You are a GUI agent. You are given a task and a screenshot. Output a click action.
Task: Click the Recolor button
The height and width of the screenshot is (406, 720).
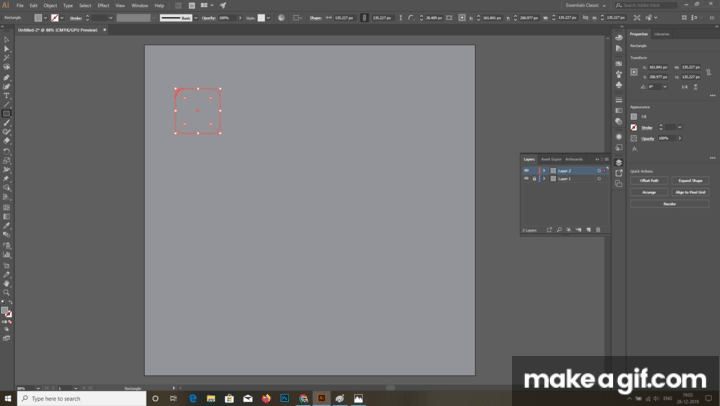669,203
